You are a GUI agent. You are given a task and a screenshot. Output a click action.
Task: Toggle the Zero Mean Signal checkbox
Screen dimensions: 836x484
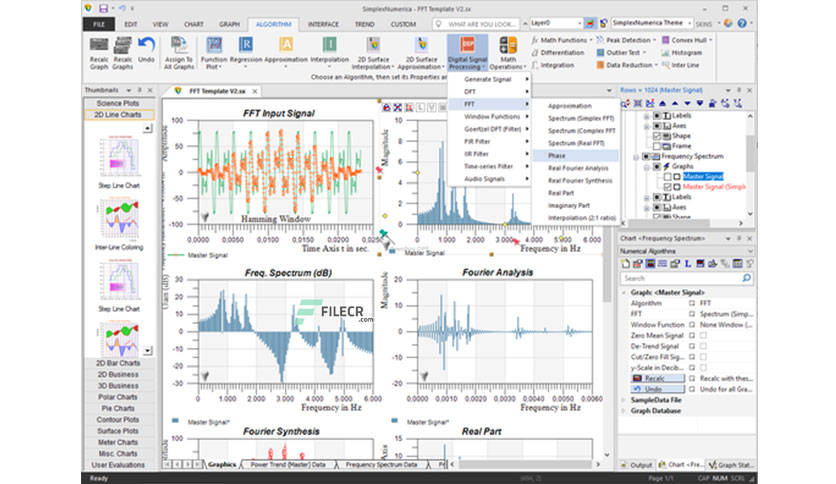[x=703, y=335]
